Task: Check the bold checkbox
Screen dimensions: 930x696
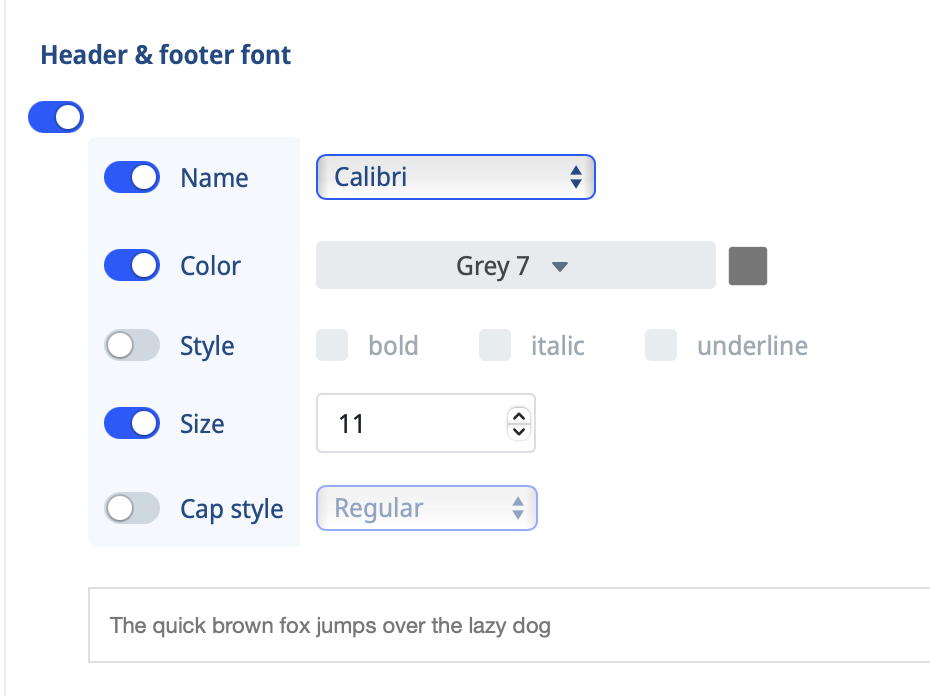Action: point(332,345)
